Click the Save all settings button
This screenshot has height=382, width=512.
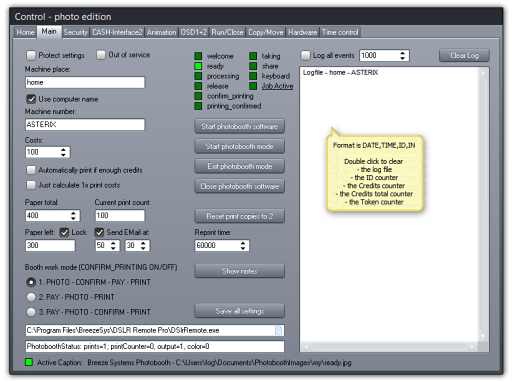[239, 311]
